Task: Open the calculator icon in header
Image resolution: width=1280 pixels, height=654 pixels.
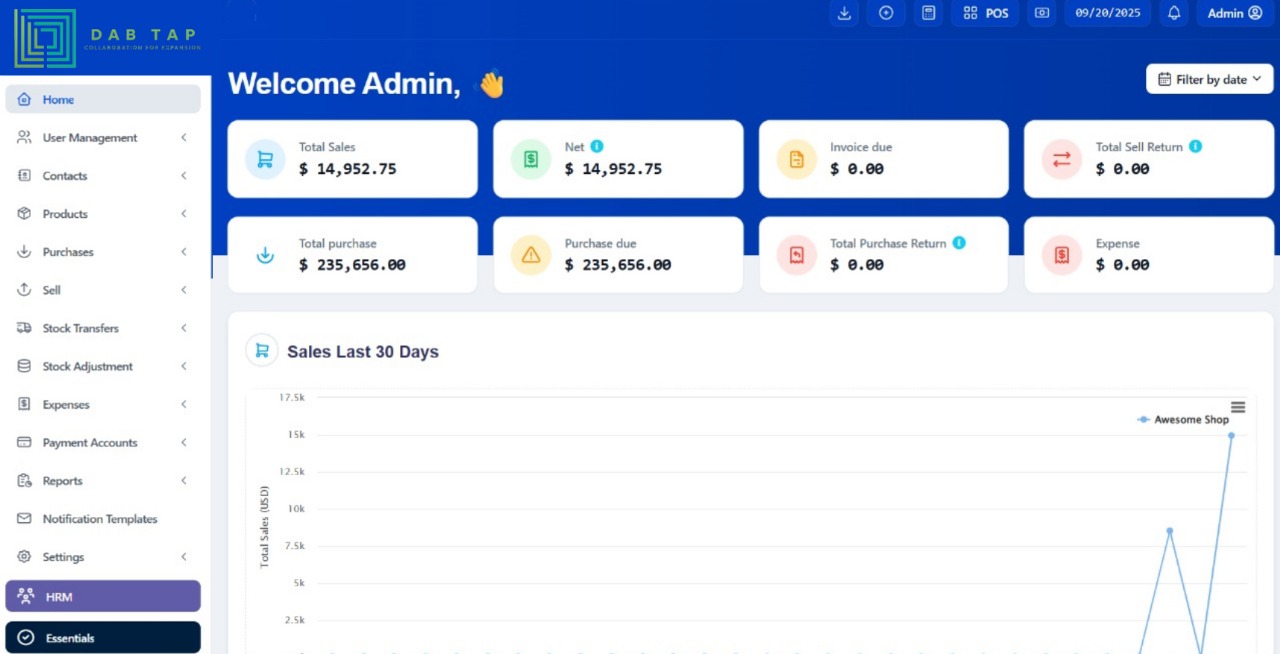Action: pyautogui.click(x=929, y=13)
